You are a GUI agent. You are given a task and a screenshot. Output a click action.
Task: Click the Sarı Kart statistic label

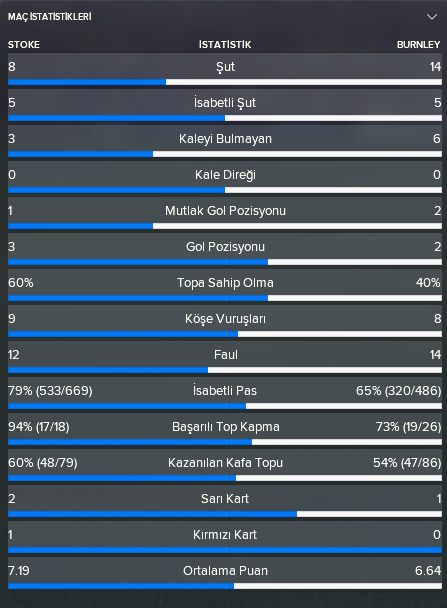click(225, 499)
